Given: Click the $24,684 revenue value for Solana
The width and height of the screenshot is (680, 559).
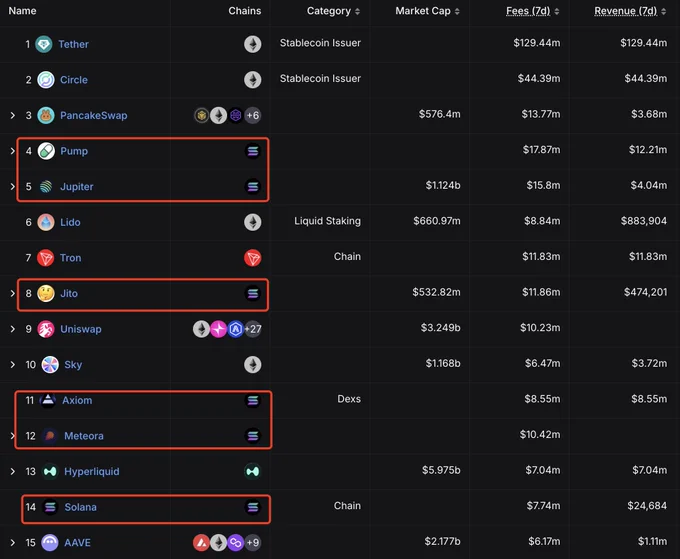Looking at the screenshot, I should click(647, 506).
